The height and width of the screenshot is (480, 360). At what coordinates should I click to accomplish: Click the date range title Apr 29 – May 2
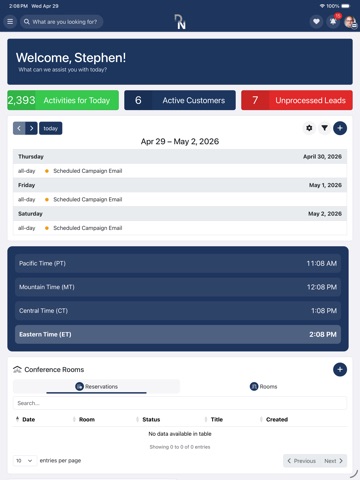click(x=180, y=142)
